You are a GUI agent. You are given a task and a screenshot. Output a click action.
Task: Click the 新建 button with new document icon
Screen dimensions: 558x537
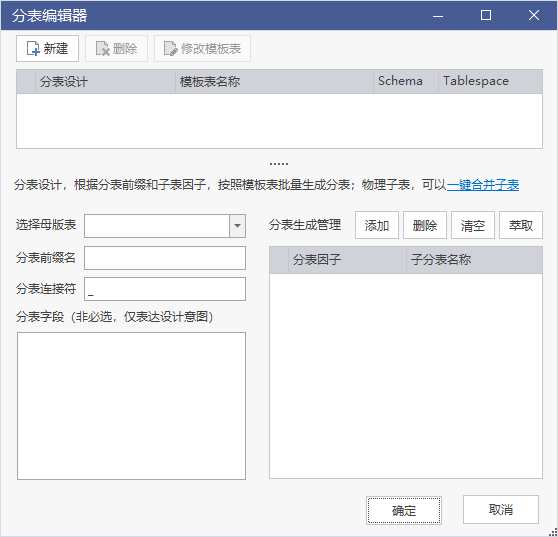tap(47, 48)
